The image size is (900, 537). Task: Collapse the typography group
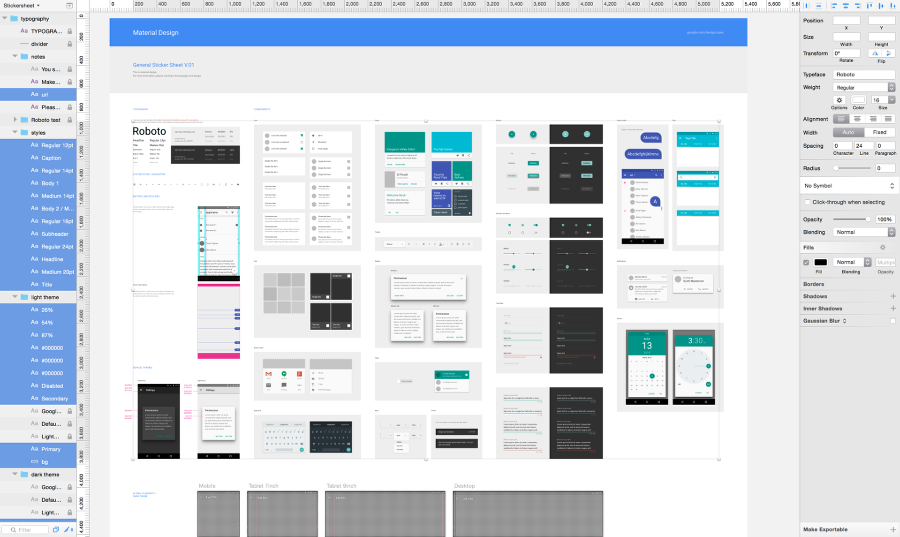[x=5, y=19]
